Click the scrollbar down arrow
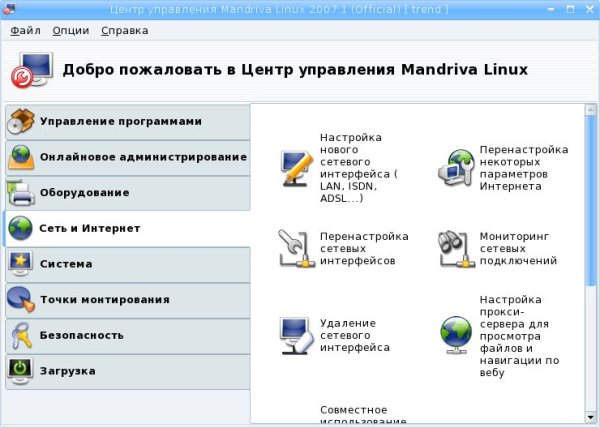This screenshot has width=600, height=428. pos(590,417)
